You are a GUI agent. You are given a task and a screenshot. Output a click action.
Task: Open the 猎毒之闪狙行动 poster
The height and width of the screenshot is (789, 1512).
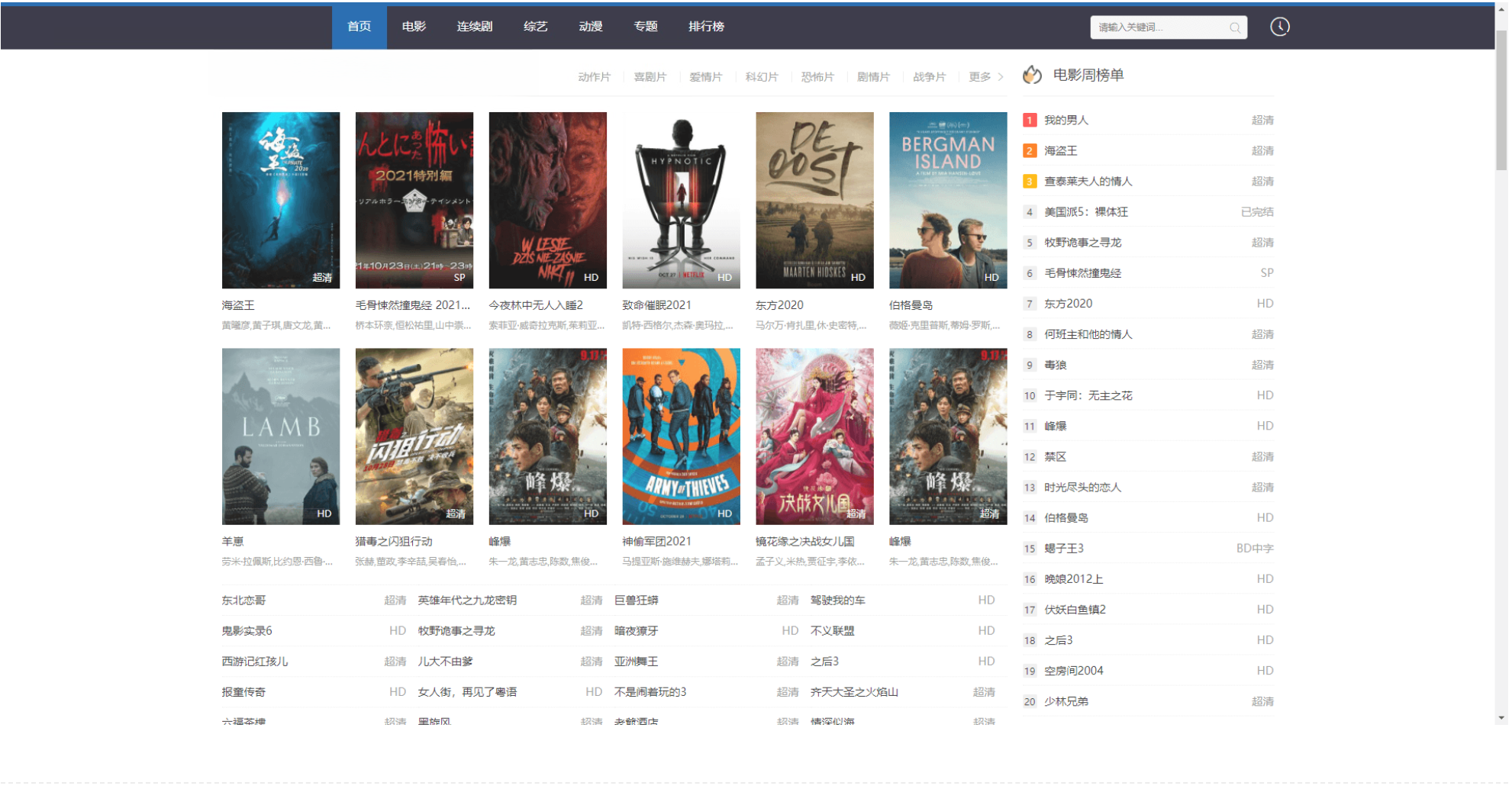pyautogui.click(x=414, y=436)
